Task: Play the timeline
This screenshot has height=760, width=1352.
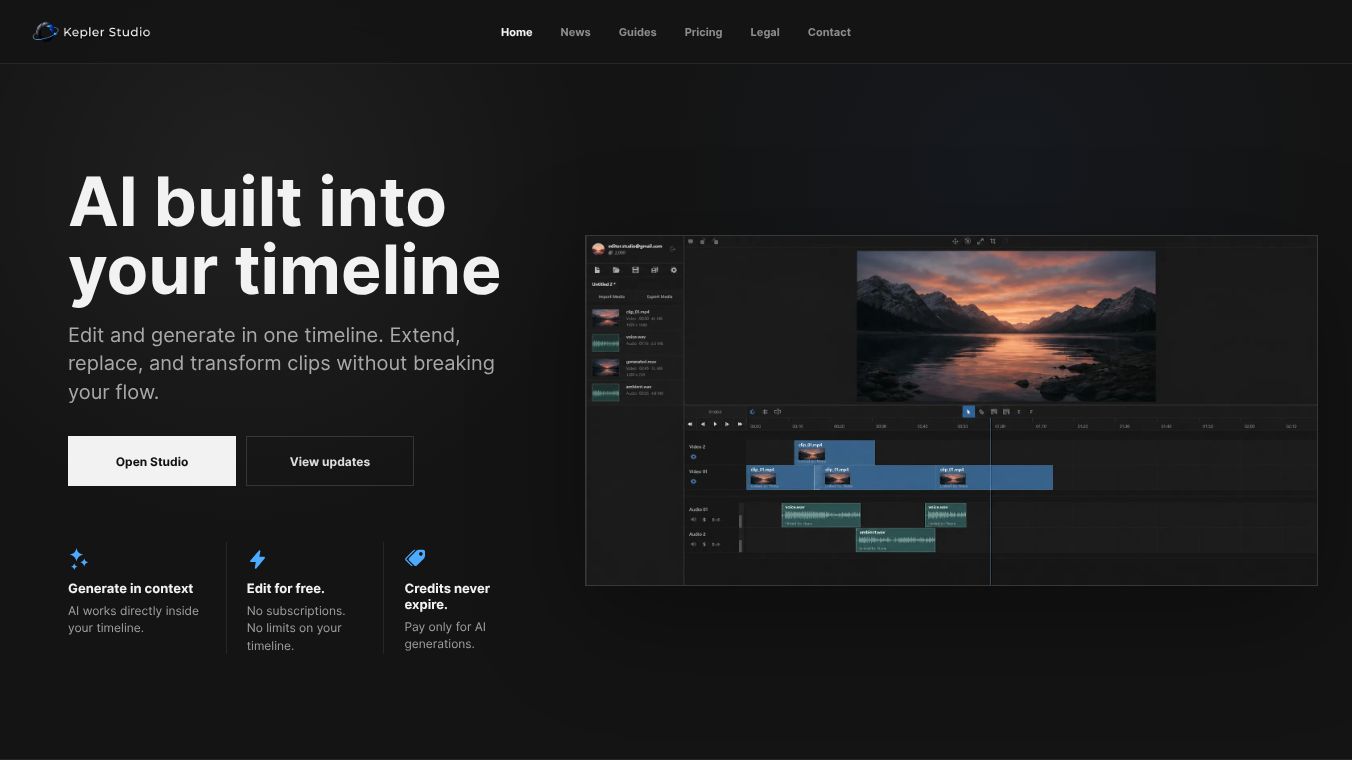Action: tap(715, 424)
